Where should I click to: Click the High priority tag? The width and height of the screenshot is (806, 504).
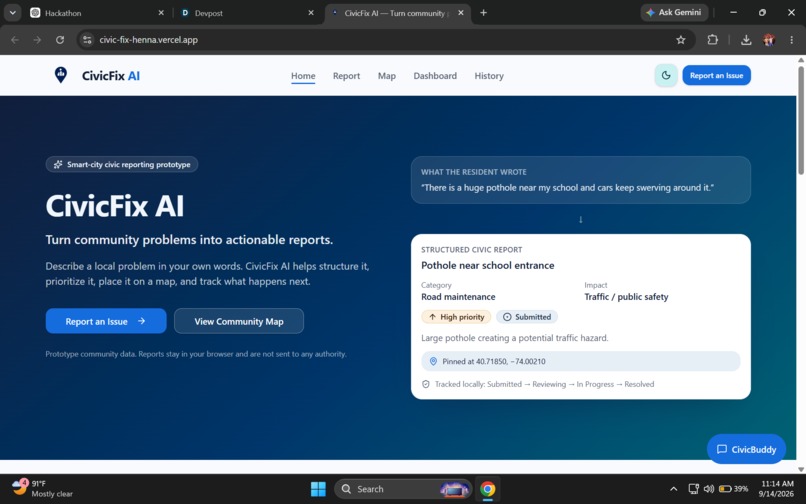point(456,317)
